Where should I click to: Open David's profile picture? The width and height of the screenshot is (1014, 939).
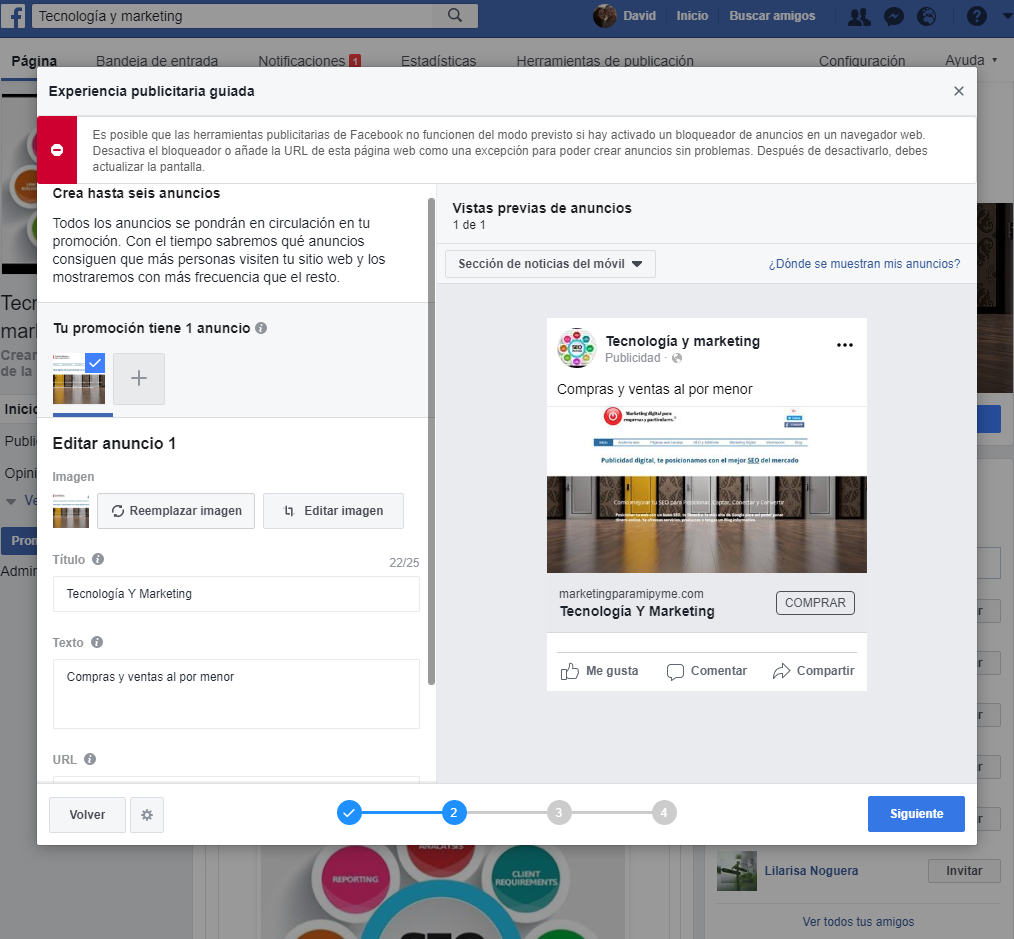605,16
